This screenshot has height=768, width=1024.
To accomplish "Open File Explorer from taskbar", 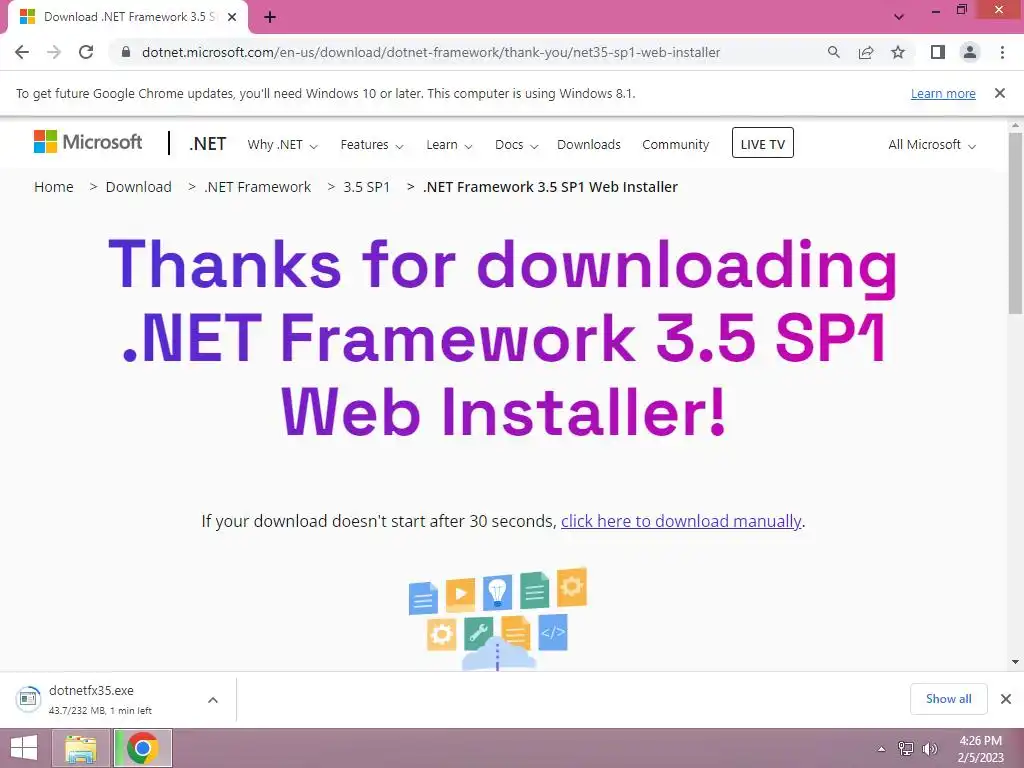I will pyautogui.click(x=80, y=748).
